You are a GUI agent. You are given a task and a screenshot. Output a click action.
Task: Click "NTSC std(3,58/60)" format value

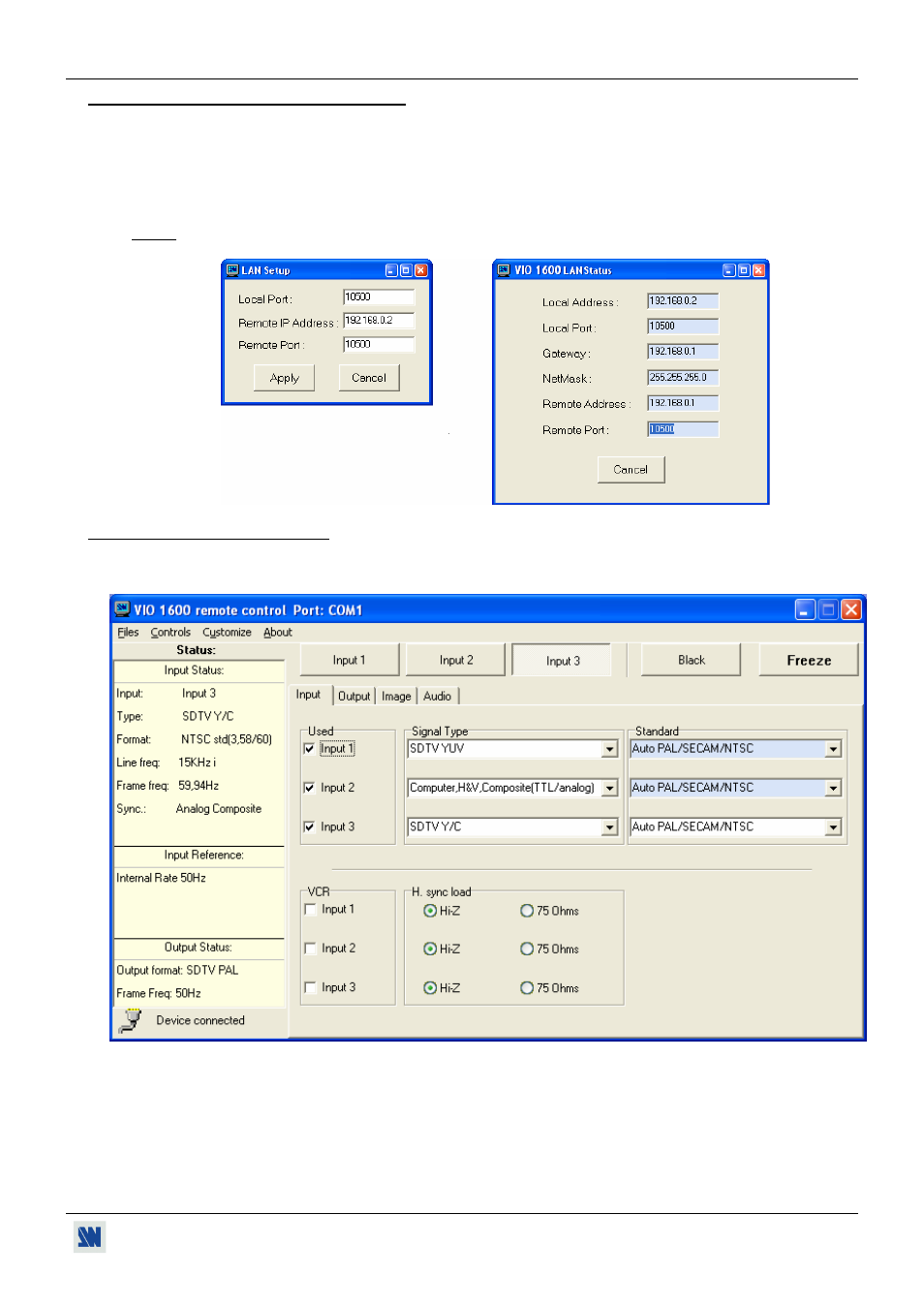click(227, 739)
